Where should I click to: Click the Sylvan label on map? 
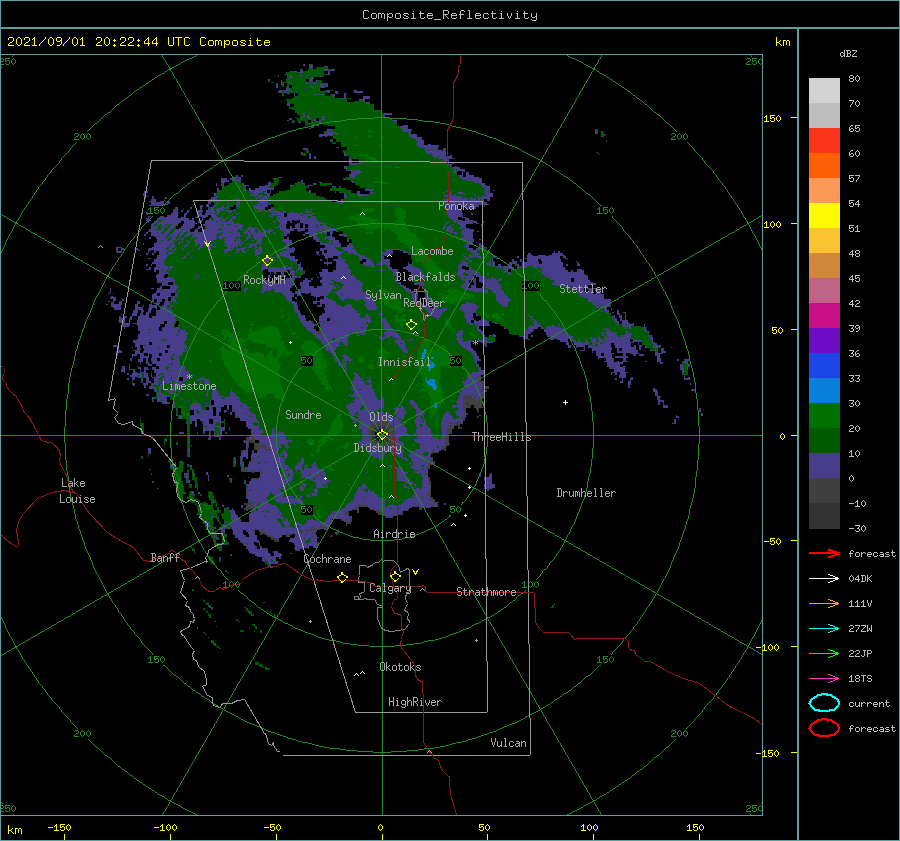(383, 295)
